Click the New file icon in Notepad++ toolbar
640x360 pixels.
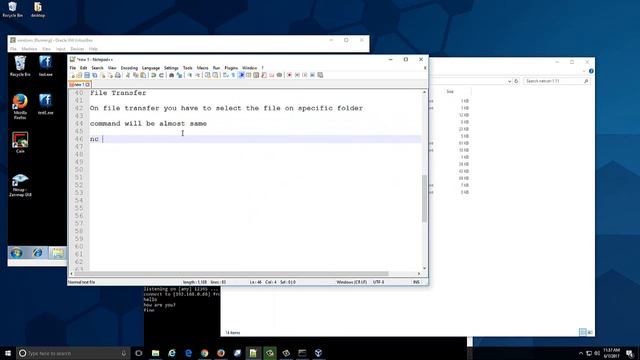(73, 75)
